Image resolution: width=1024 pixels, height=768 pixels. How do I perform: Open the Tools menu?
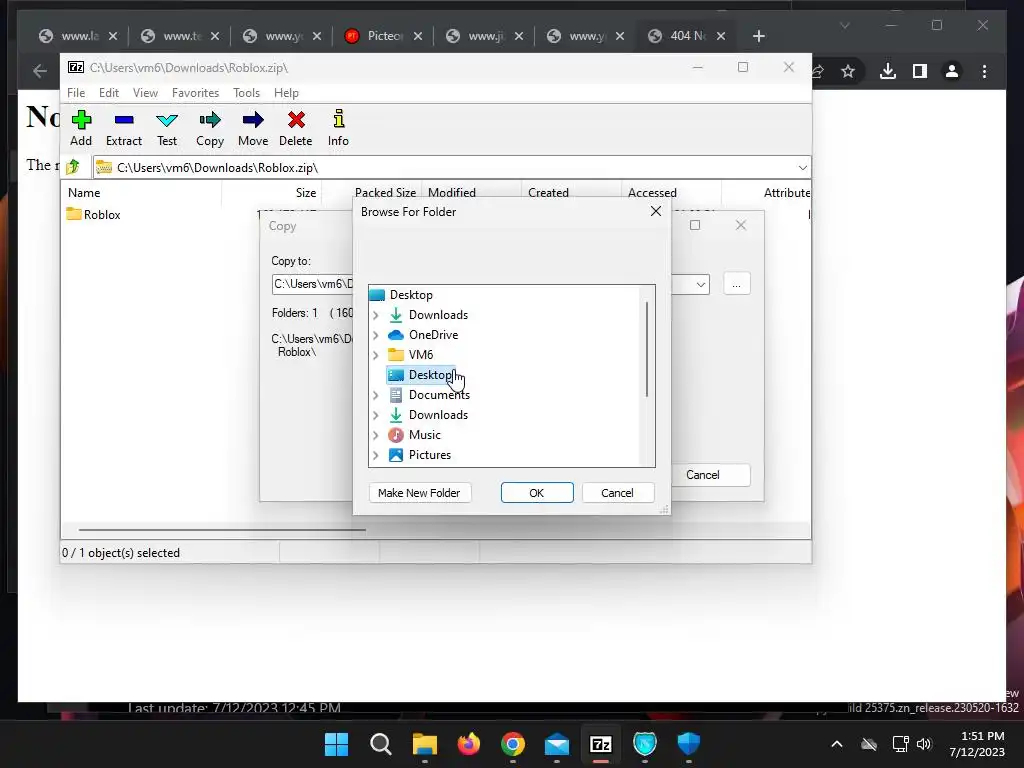(x=246, y=93)
